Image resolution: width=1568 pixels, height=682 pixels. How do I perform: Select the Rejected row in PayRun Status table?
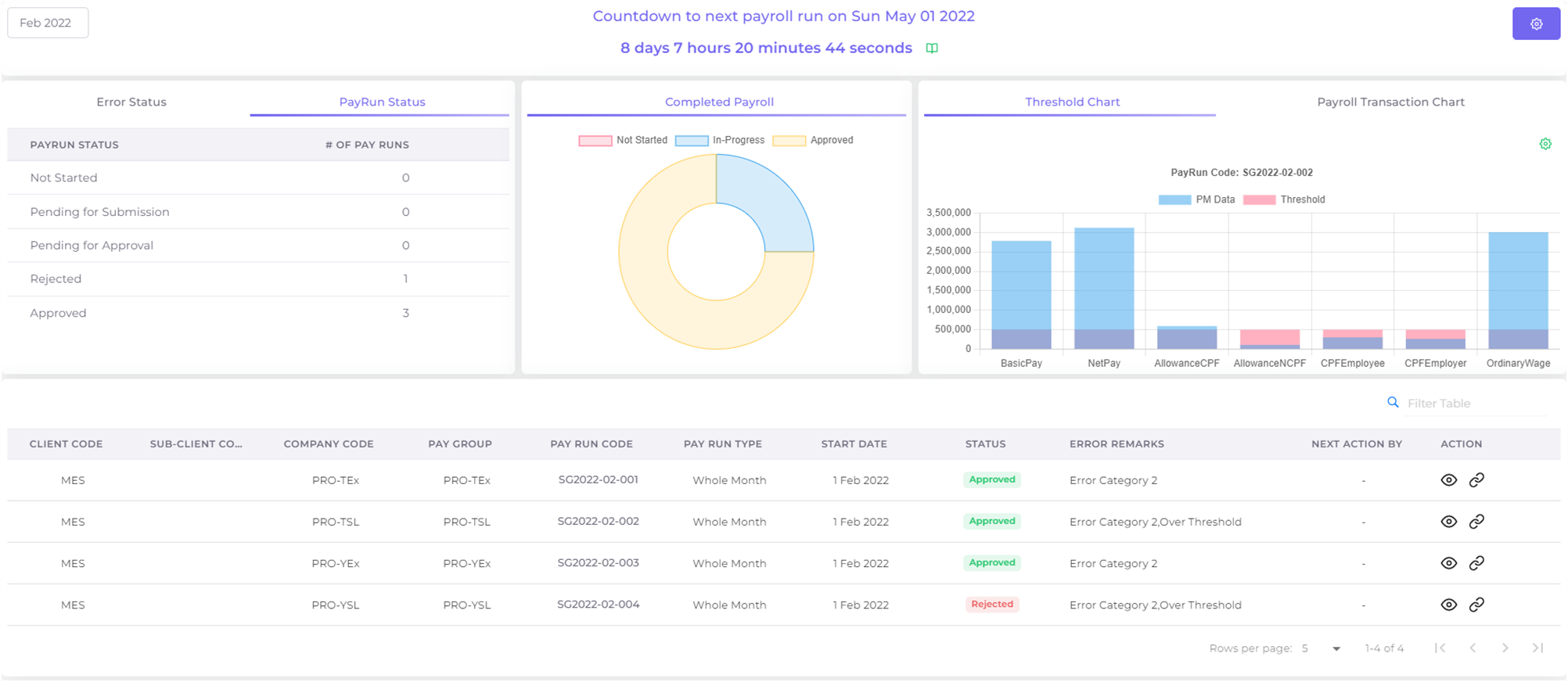point(258,279)
